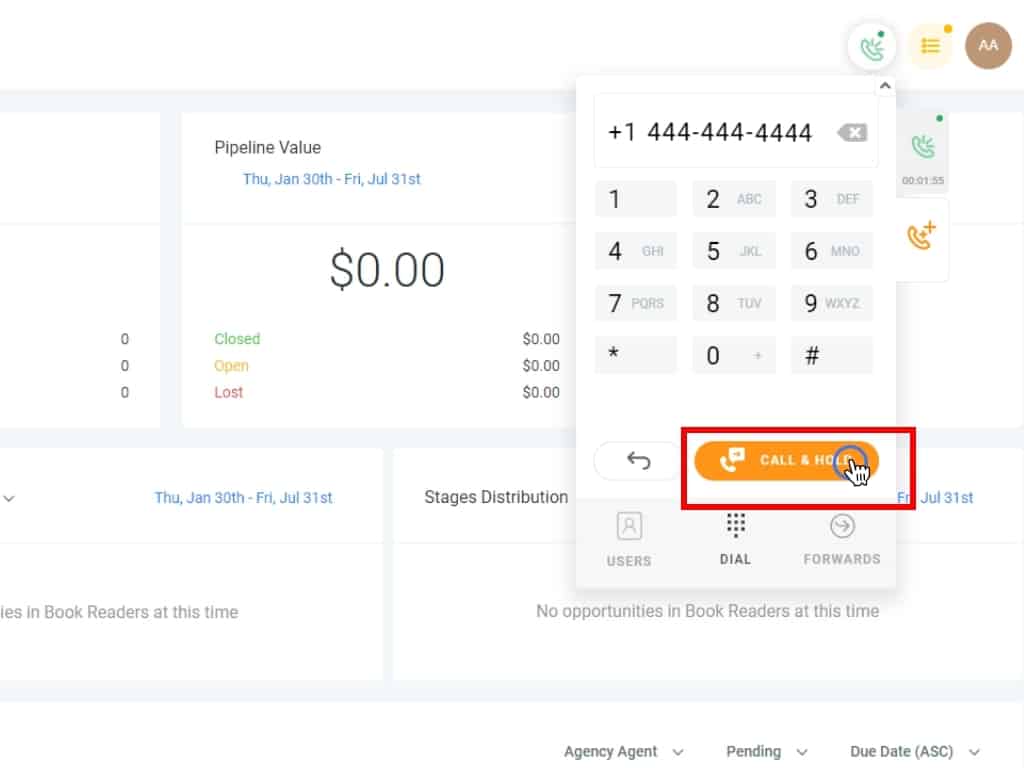Click the orange add call icon
This screenshot has height=768, width=1024.
coord(922,238)
